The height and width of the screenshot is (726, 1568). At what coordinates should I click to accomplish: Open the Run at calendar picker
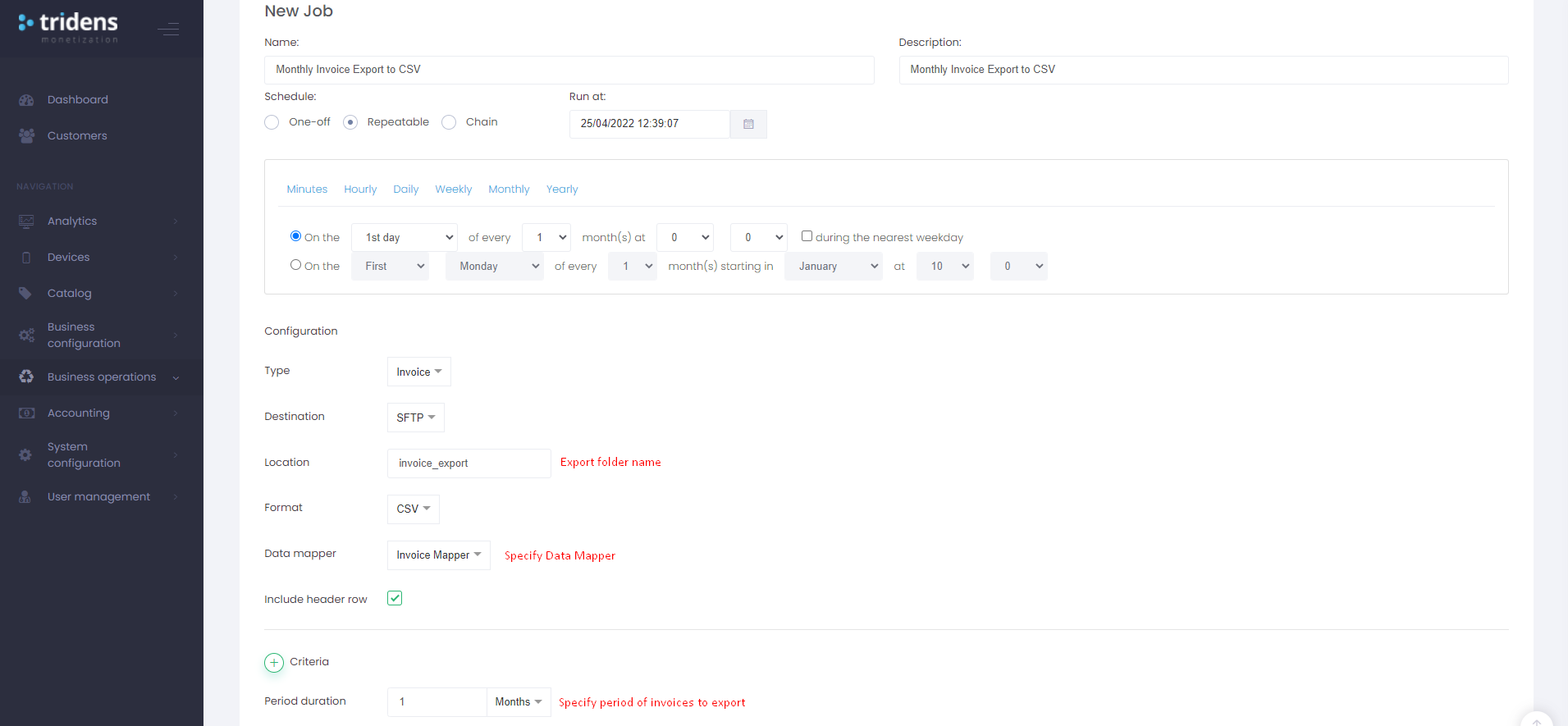coord(747,124)
